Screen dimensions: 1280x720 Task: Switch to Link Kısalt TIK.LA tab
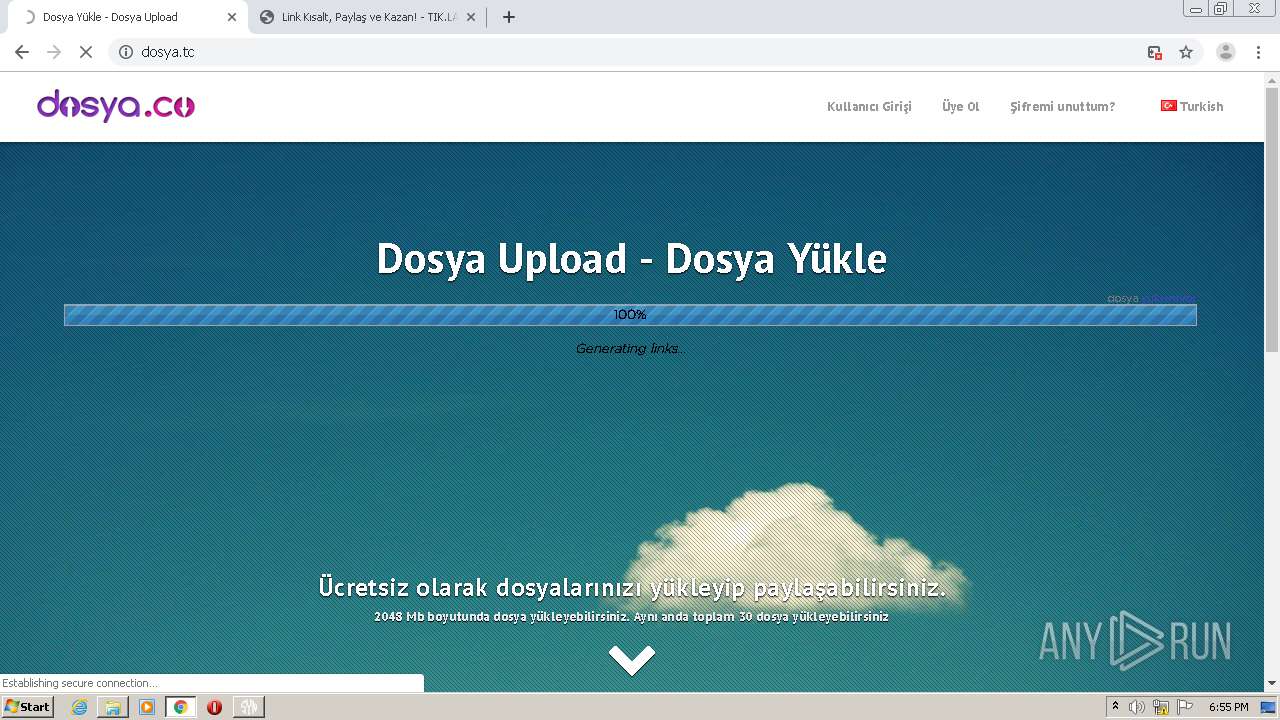(x=367, y=17)
